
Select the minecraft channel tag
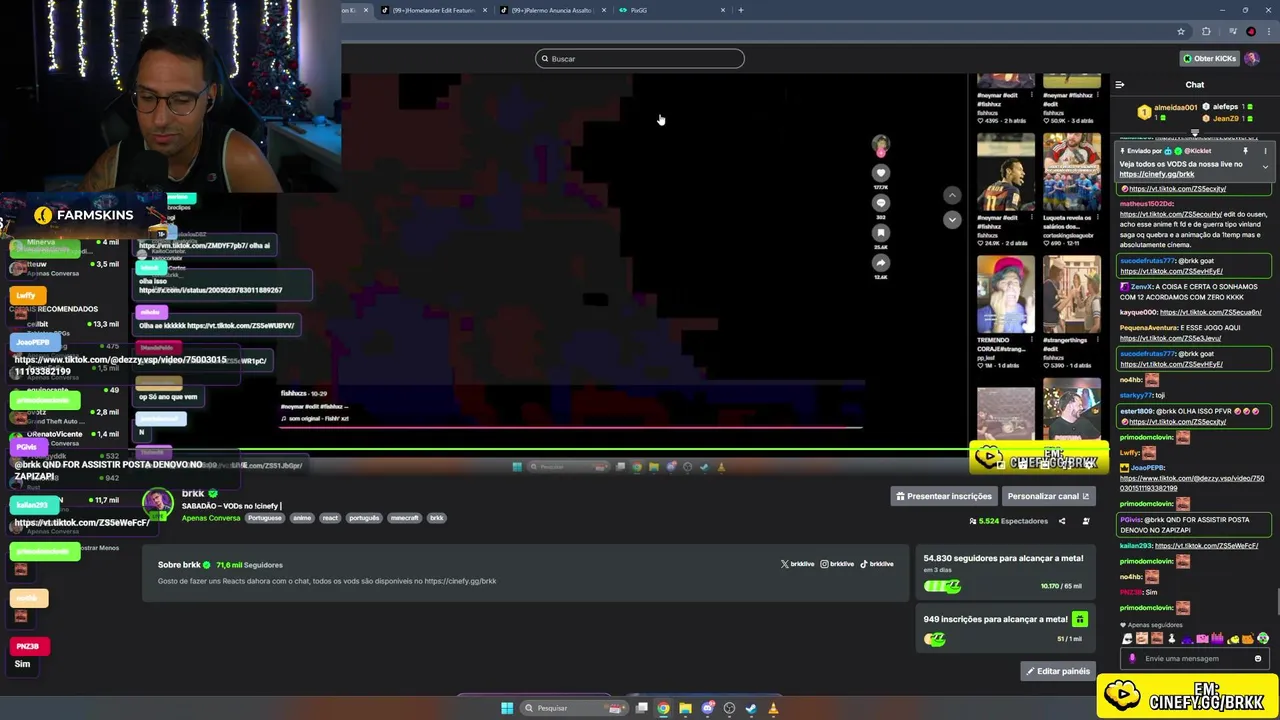point(404,518)
